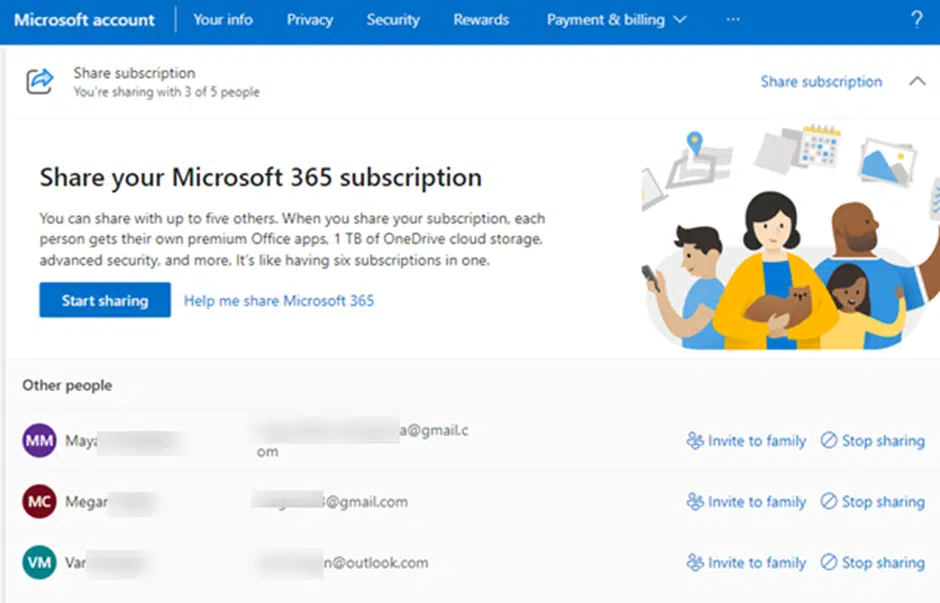940x603 pixels.
Task: Expand the Payment & billing dropdown
Action: click(x=616, y=20)
